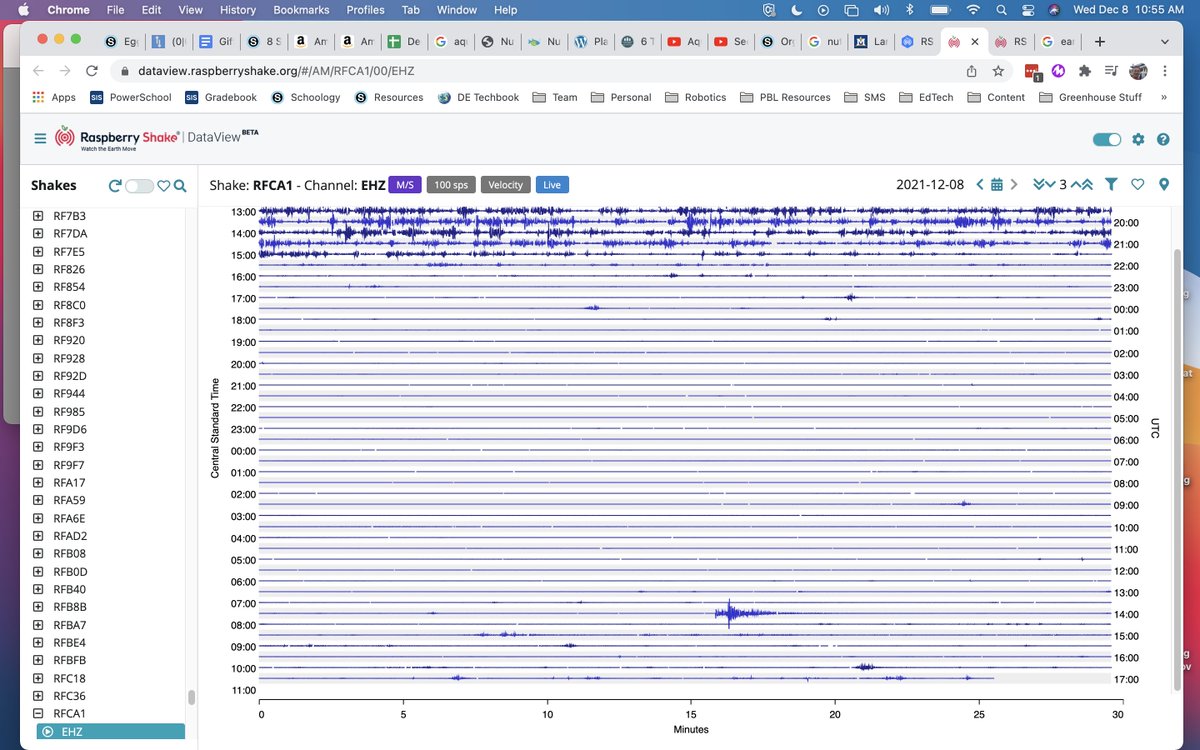Click the Live badge
This screenshot has height=750, width=1200.
coord(552,185)
